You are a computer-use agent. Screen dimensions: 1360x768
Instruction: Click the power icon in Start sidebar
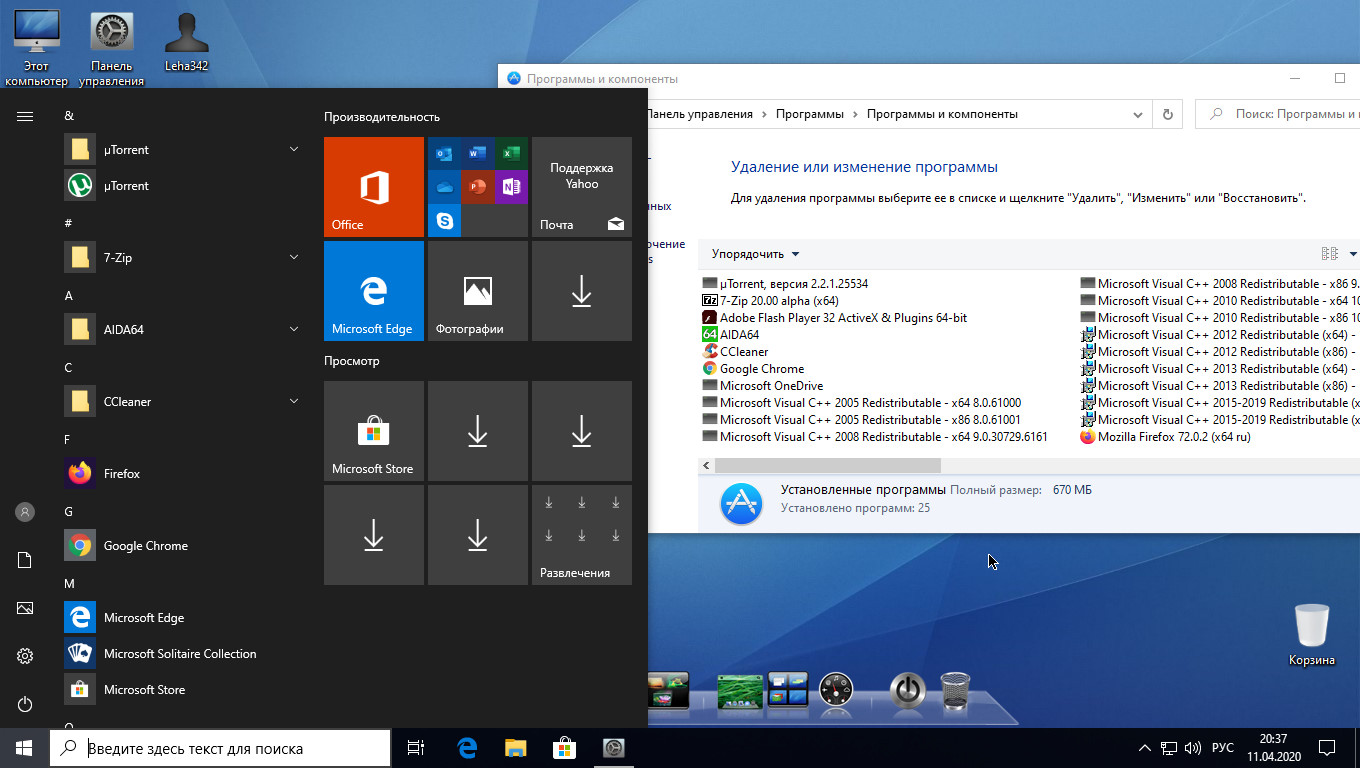tap(25, 704)
